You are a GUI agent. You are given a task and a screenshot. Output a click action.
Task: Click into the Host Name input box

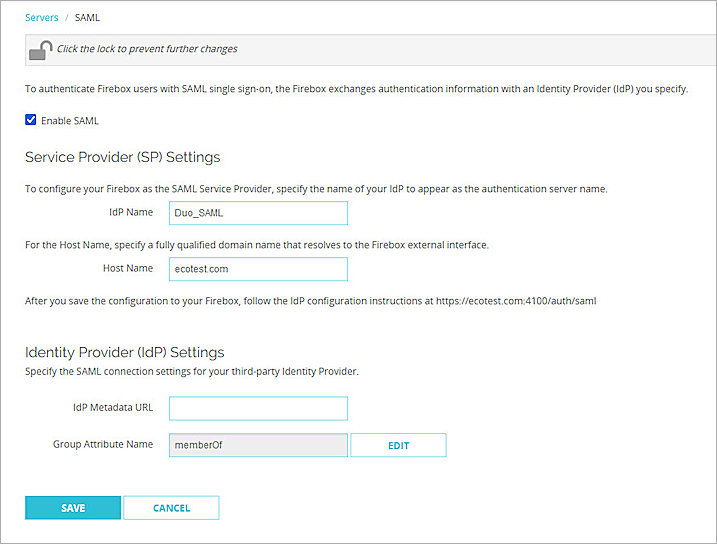coord(258,269)
